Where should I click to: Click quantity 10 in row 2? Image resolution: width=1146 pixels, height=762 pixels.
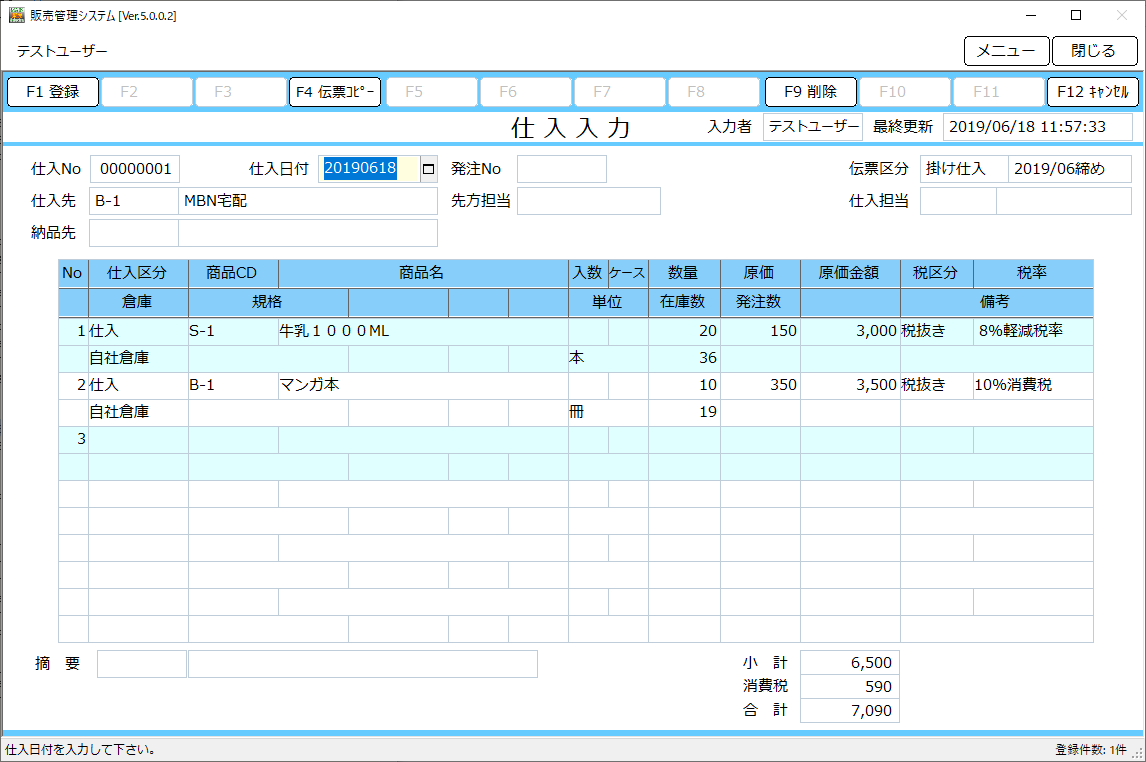pos(684,386)
